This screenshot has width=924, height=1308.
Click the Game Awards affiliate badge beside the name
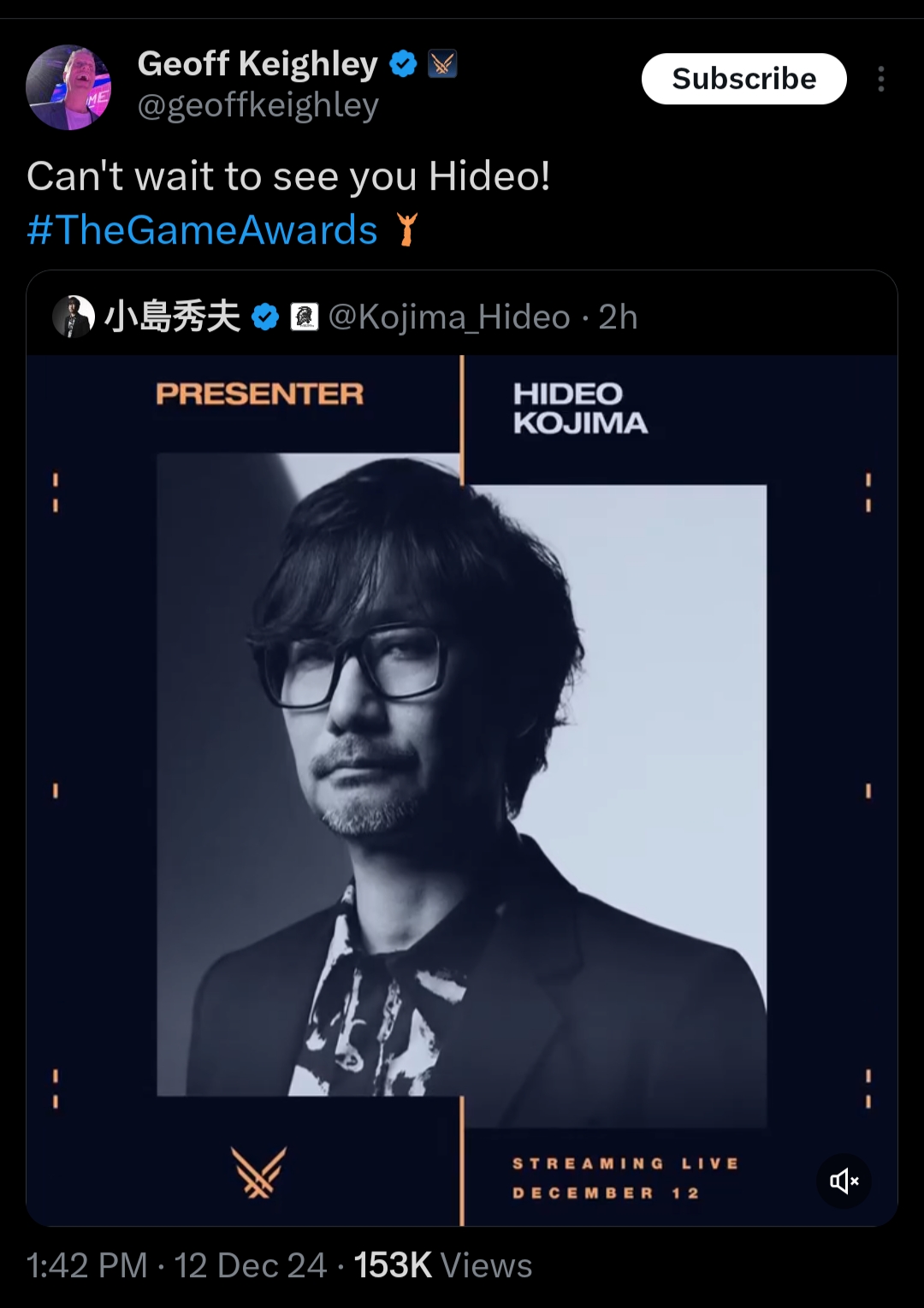pos(442,64)
